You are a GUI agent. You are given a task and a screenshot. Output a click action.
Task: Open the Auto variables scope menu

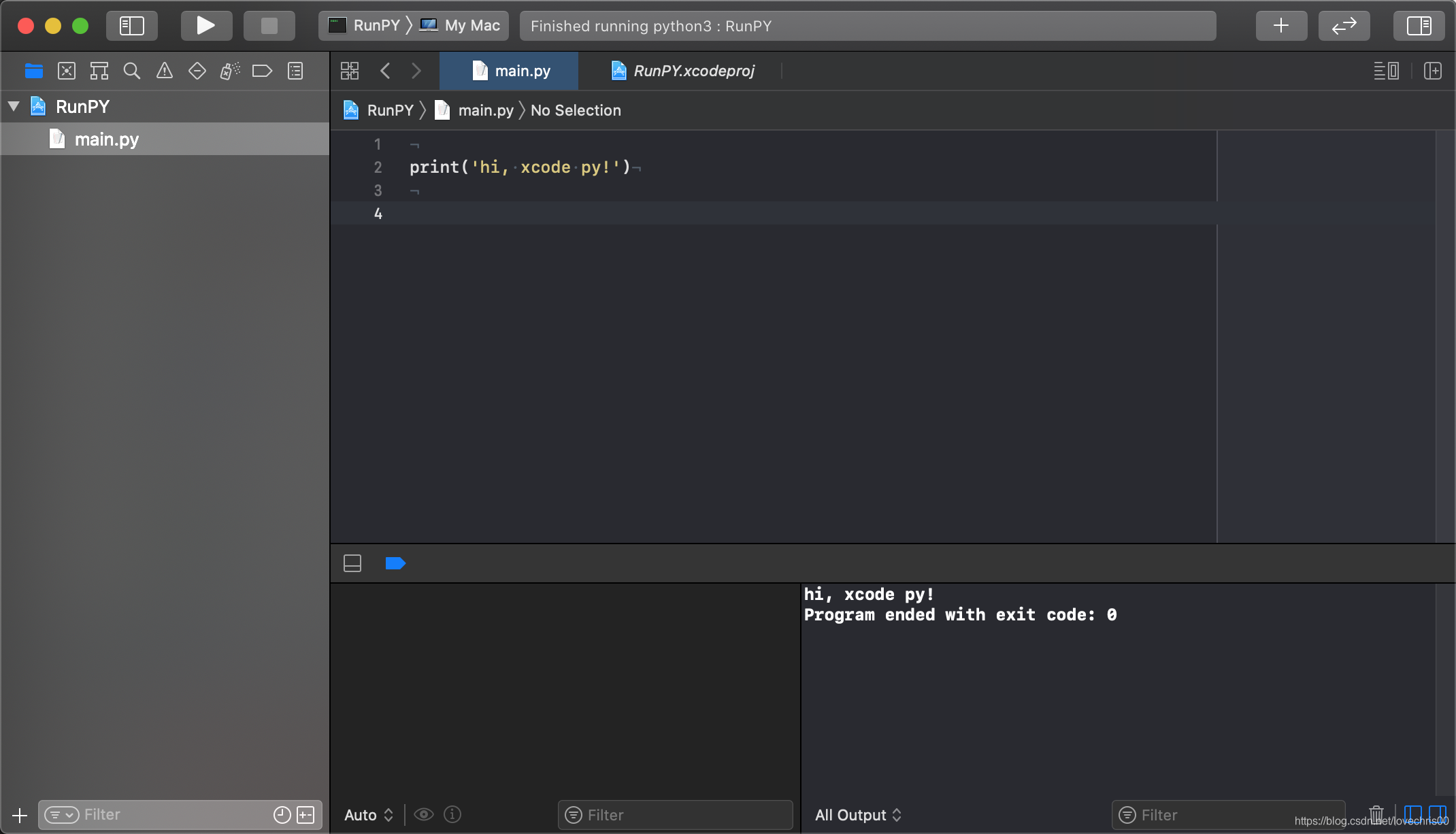(x=369, y=814)
